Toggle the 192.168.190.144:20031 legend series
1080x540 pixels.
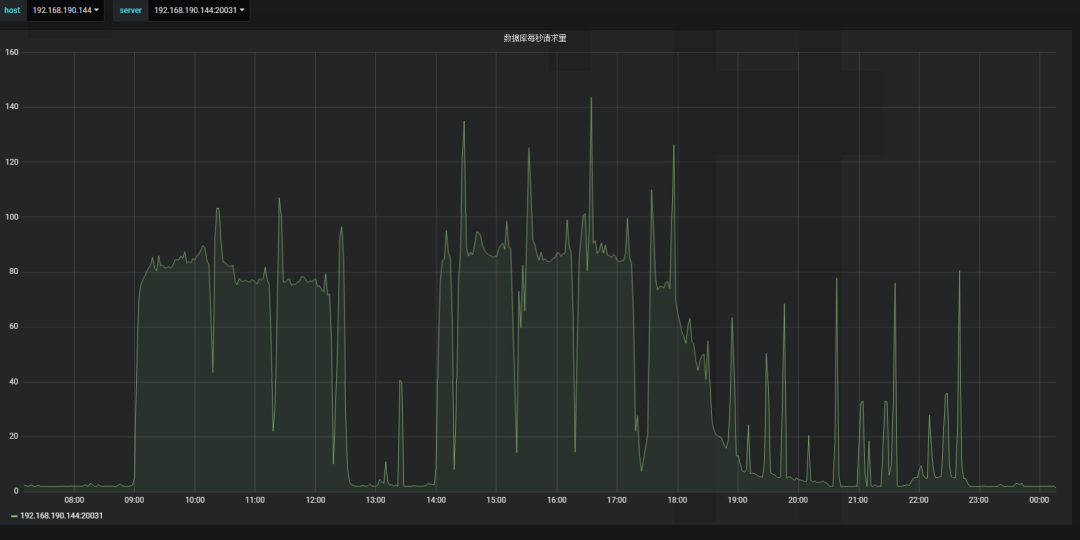click(x=62, y=516)
